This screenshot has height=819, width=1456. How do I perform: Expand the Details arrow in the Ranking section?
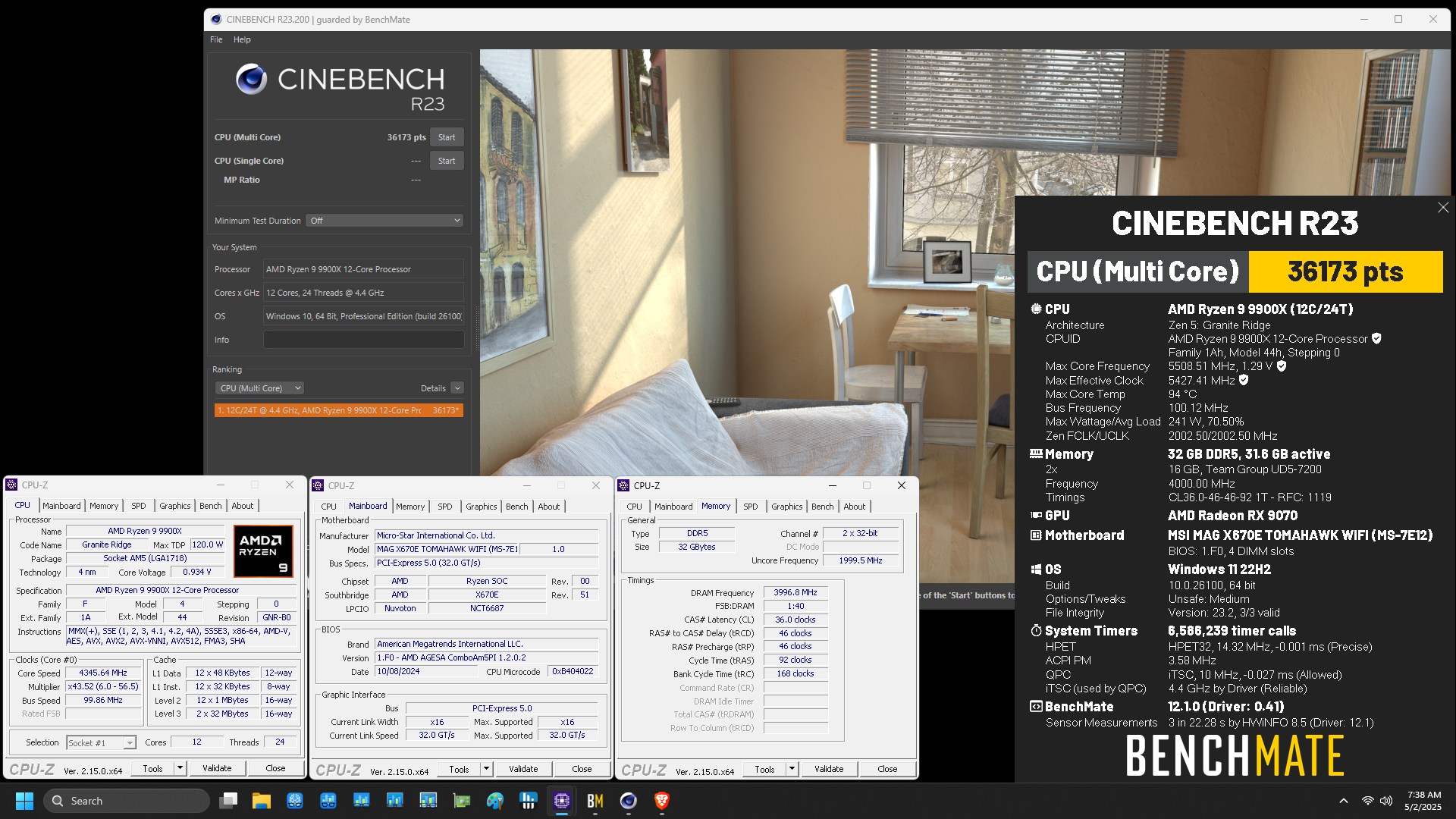coord(457,388)
